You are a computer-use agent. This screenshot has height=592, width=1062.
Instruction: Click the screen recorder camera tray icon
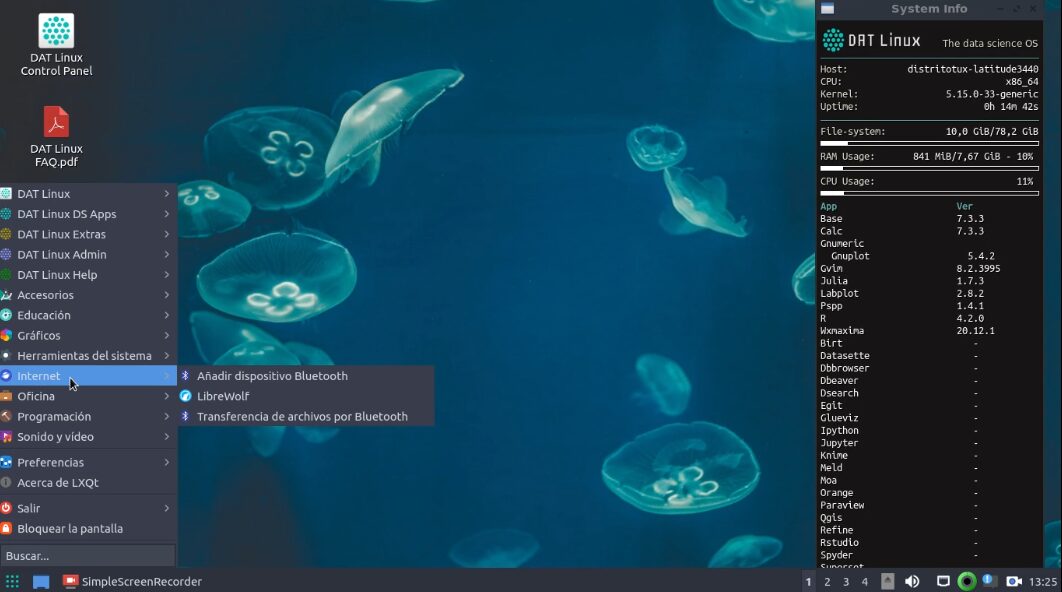1013,581
